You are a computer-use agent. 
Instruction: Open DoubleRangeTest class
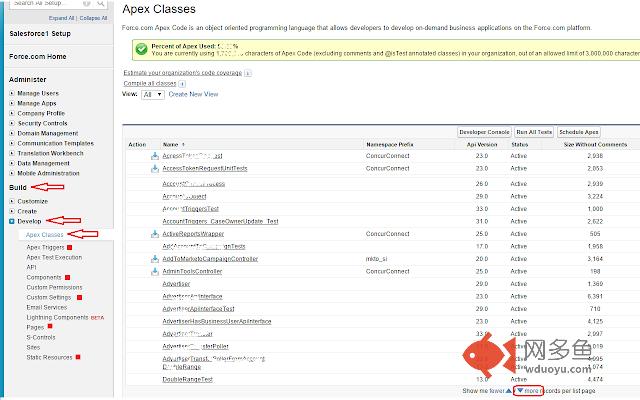pos(188,379)
